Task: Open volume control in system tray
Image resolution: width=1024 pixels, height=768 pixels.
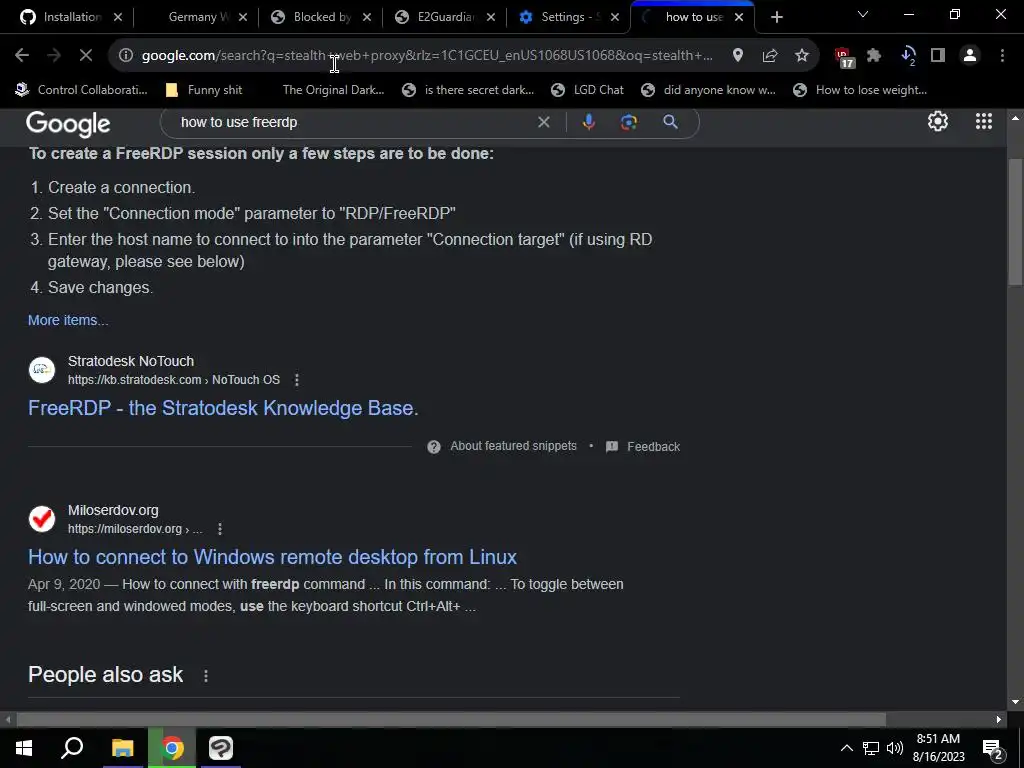Action: [x=895, y=748]
